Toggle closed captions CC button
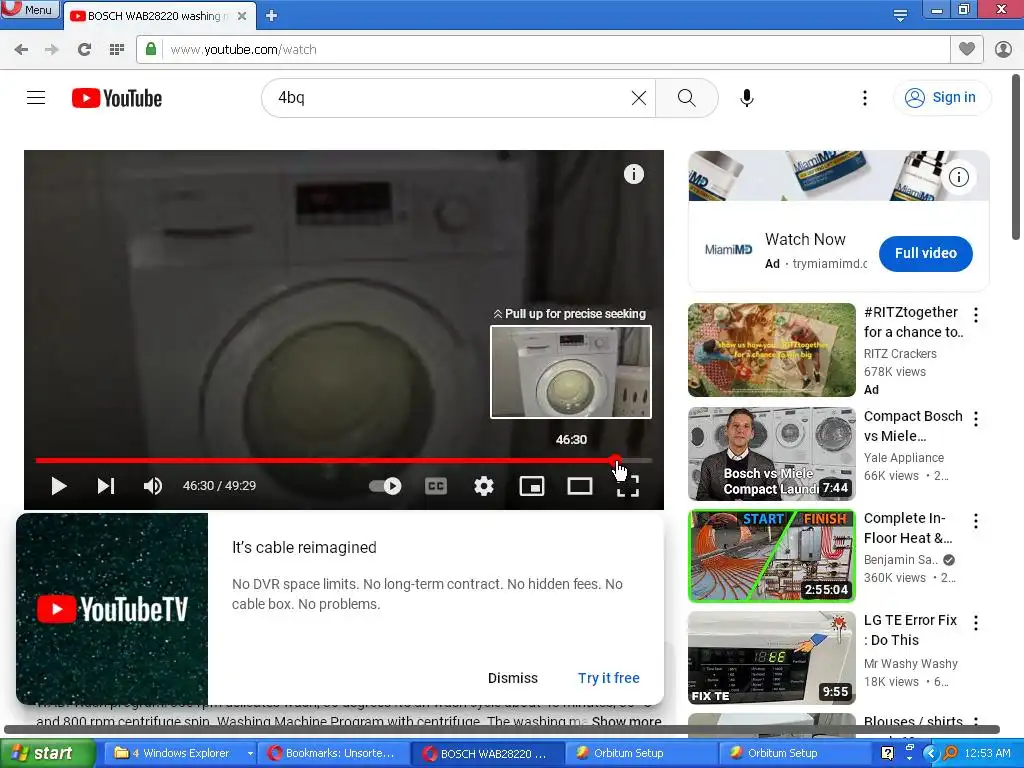Image resolution: width=1024 pixels, height=768 pixels. pos(436,486)
